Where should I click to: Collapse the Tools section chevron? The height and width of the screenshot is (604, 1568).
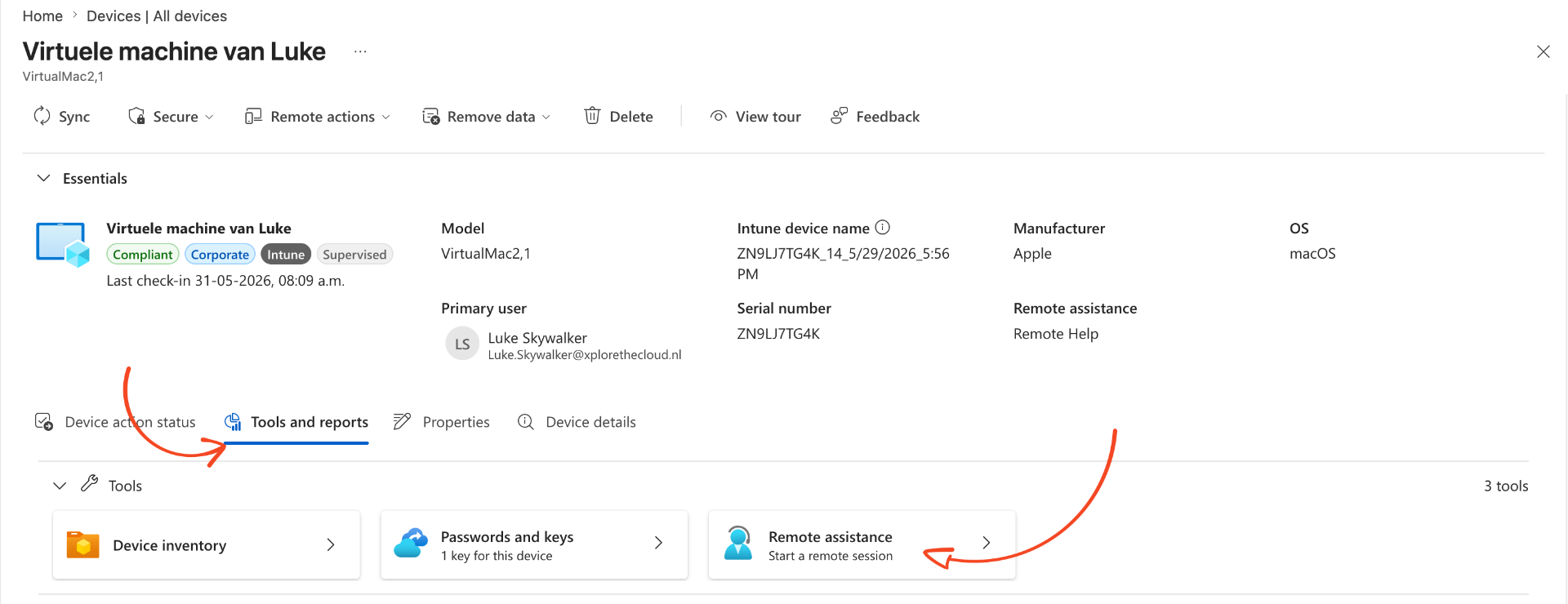60,486
